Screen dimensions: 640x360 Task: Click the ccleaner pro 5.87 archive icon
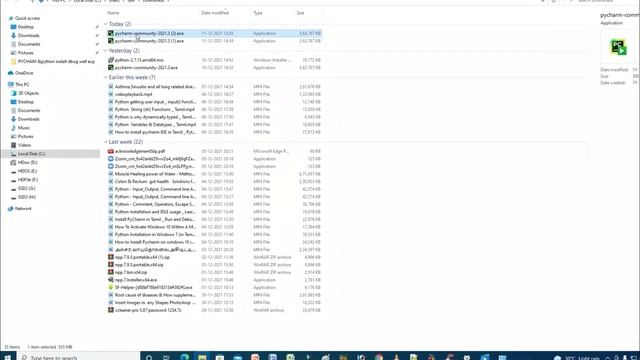[x=111, y=310]
